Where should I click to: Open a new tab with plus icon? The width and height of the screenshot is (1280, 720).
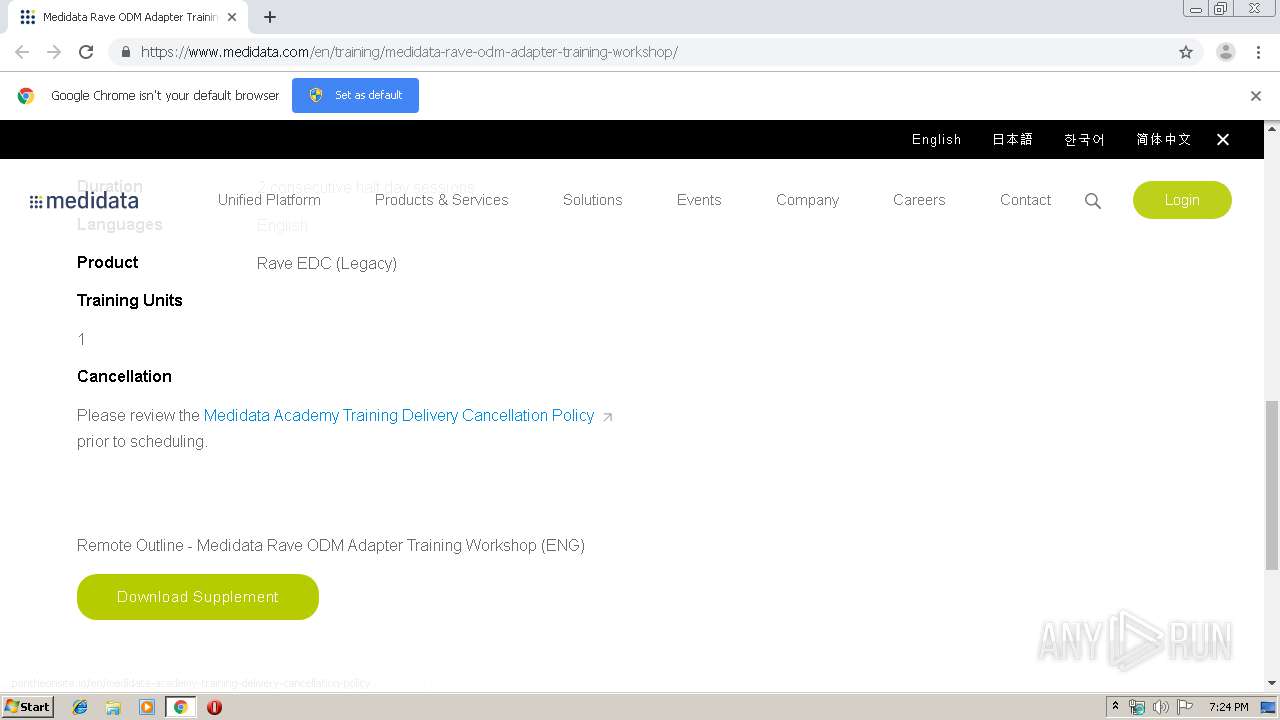click(270, 17)
